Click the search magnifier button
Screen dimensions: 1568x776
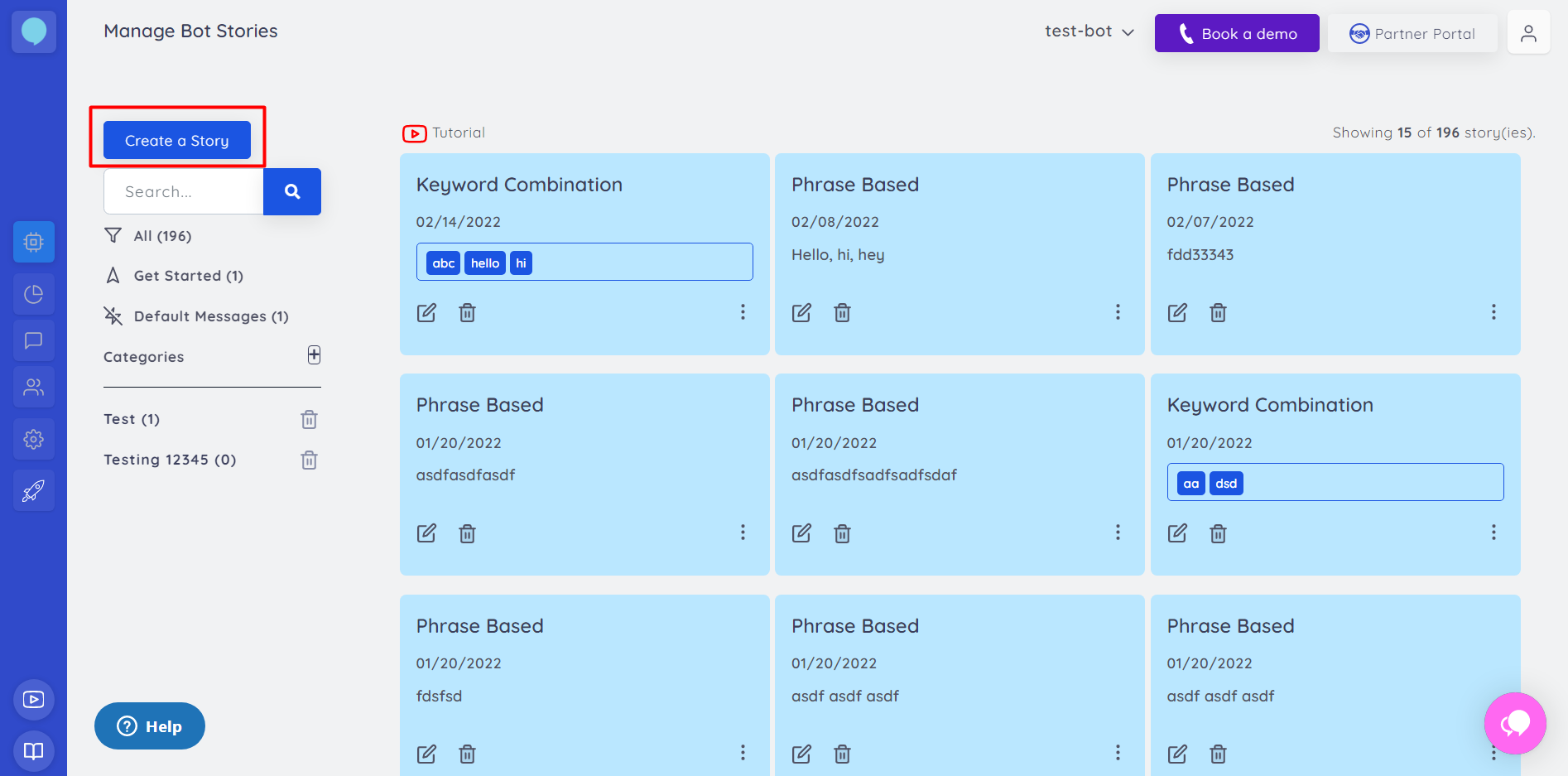coord(292,191)
